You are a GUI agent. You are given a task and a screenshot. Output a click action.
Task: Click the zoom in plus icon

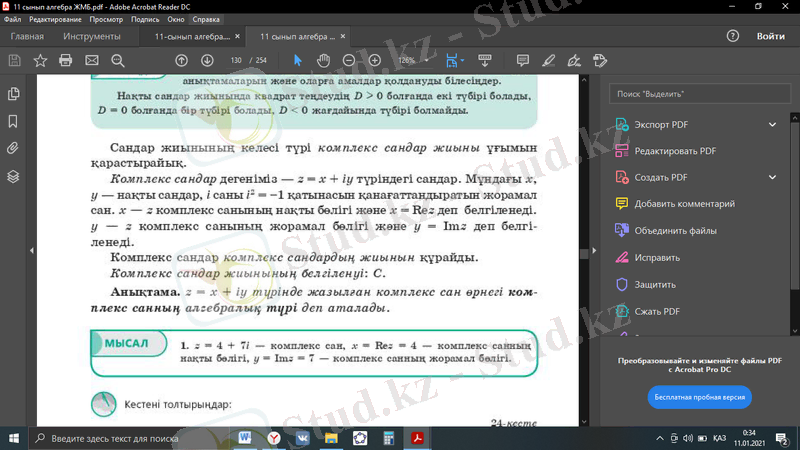tap(373, 60)
